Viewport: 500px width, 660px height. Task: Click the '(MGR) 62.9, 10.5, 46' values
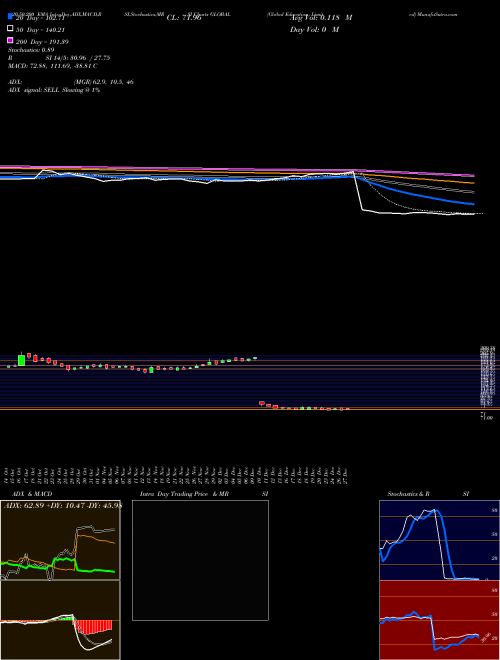coord(104,82)
